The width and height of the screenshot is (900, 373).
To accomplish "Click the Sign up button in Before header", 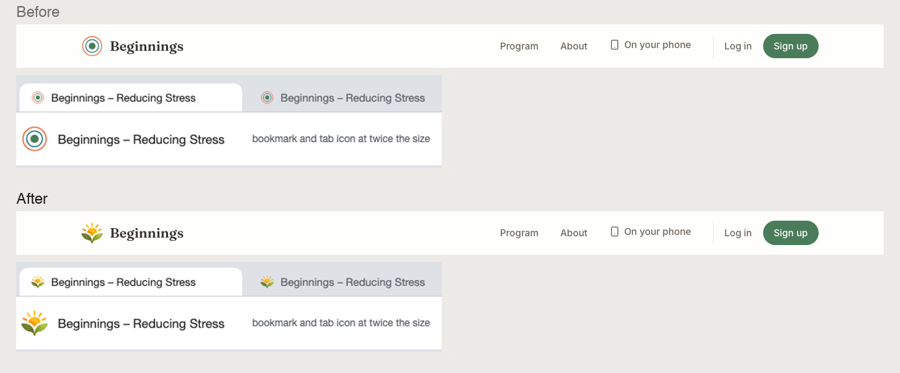I will [790, 46].
